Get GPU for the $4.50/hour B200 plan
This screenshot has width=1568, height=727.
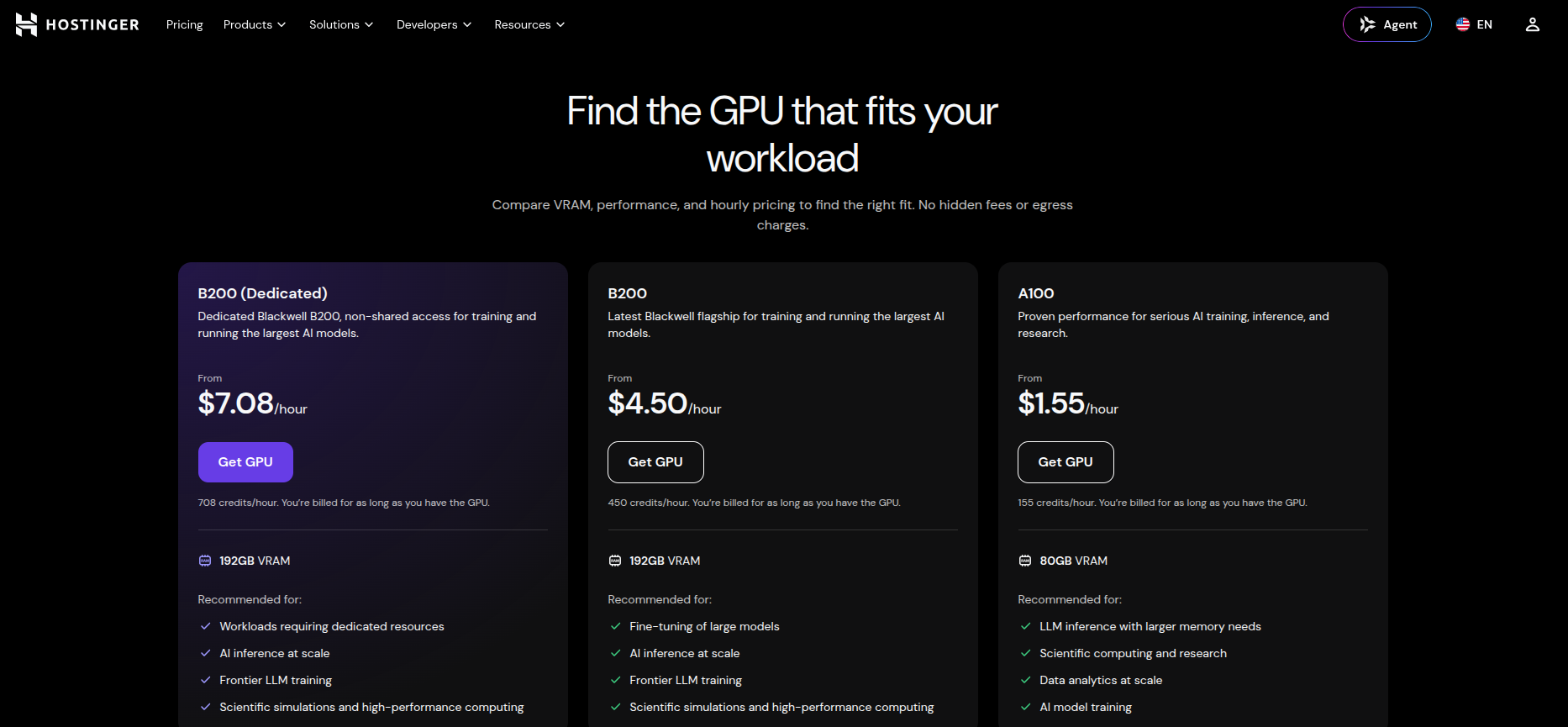[x=655, y=462]
